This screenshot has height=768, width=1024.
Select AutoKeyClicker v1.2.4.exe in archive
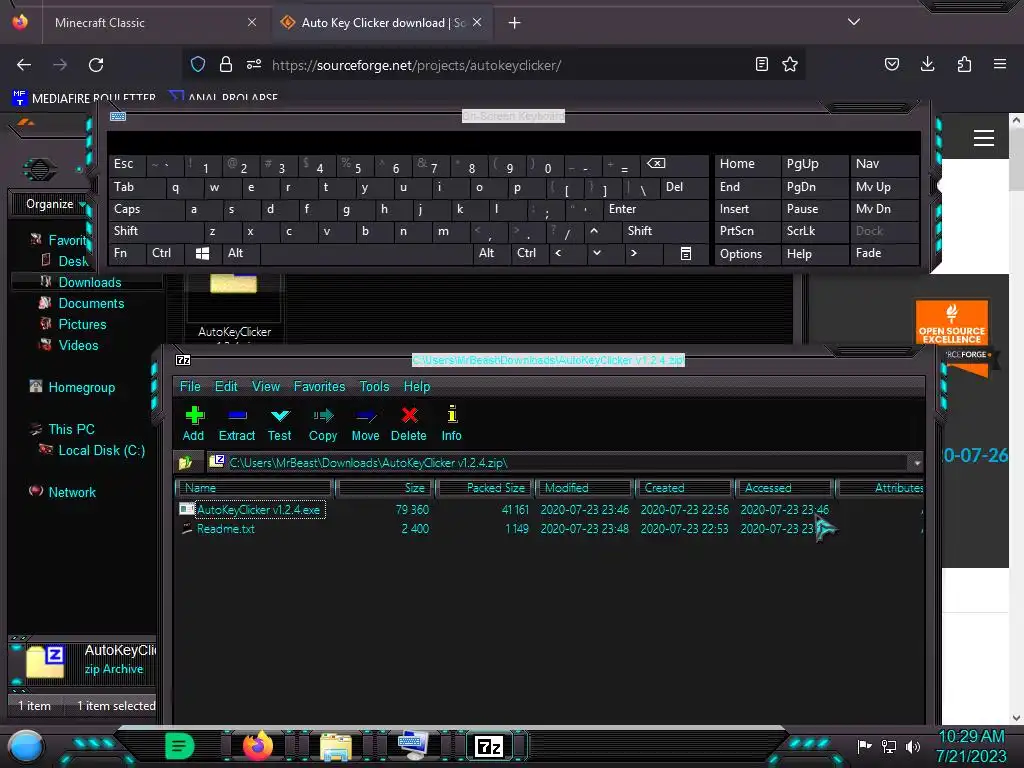(x=259, y=509)
